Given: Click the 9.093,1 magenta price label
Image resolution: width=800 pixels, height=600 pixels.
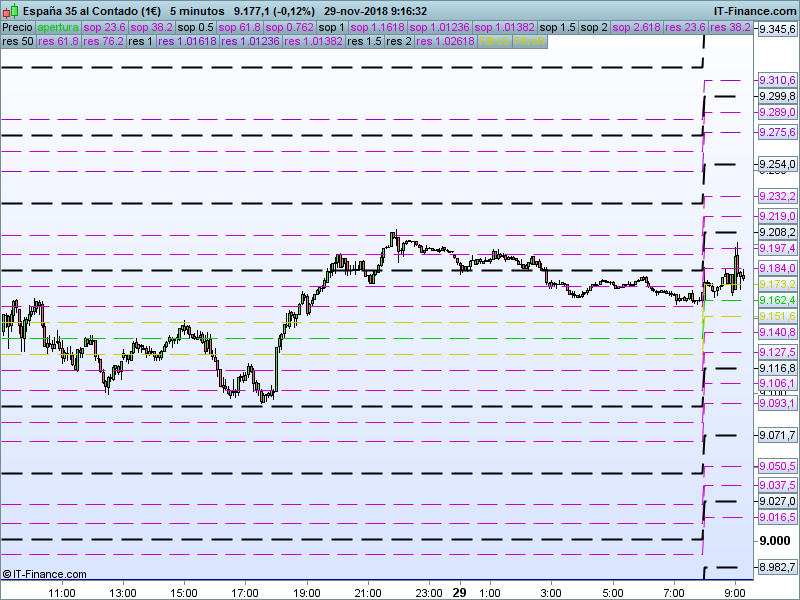Looking at the screenshot, I should (x=777, y=404).
